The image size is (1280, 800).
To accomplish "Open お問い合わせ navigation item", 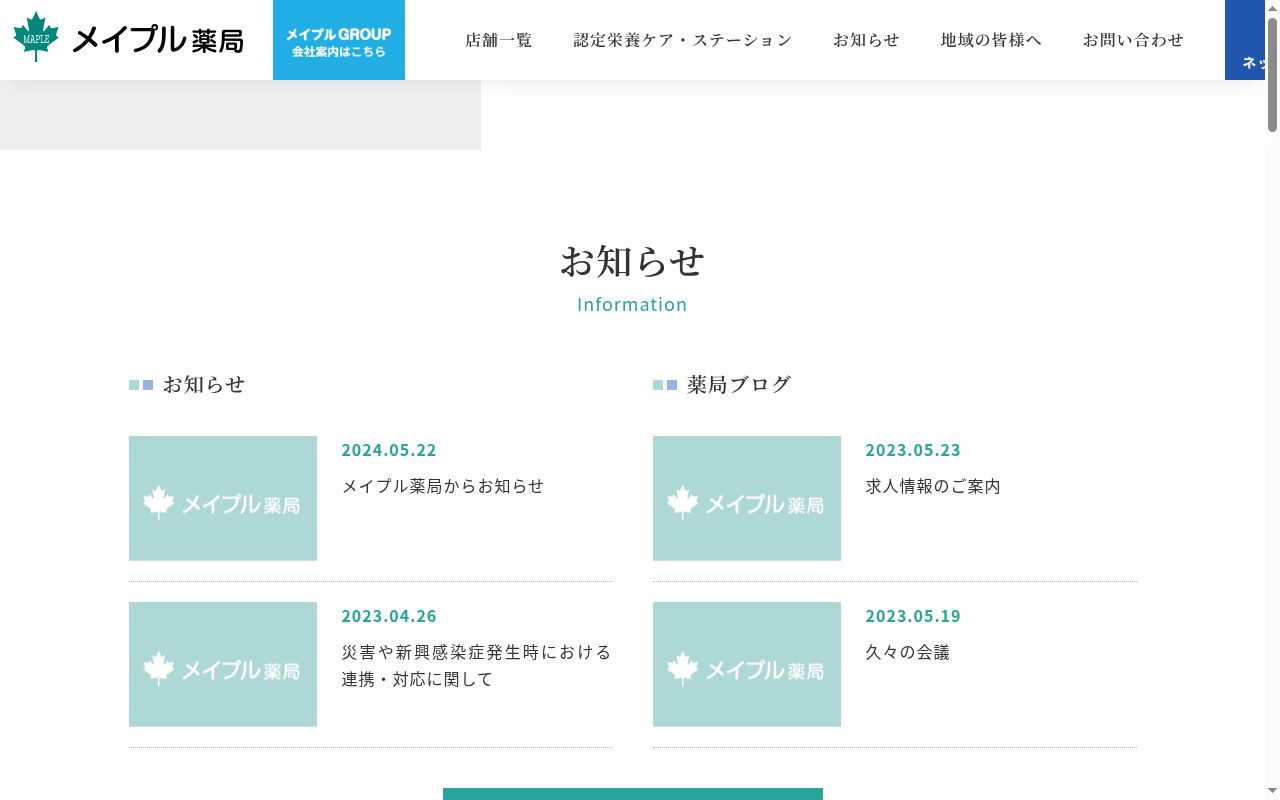I will pyautogui.click(x=1133, y=40).
